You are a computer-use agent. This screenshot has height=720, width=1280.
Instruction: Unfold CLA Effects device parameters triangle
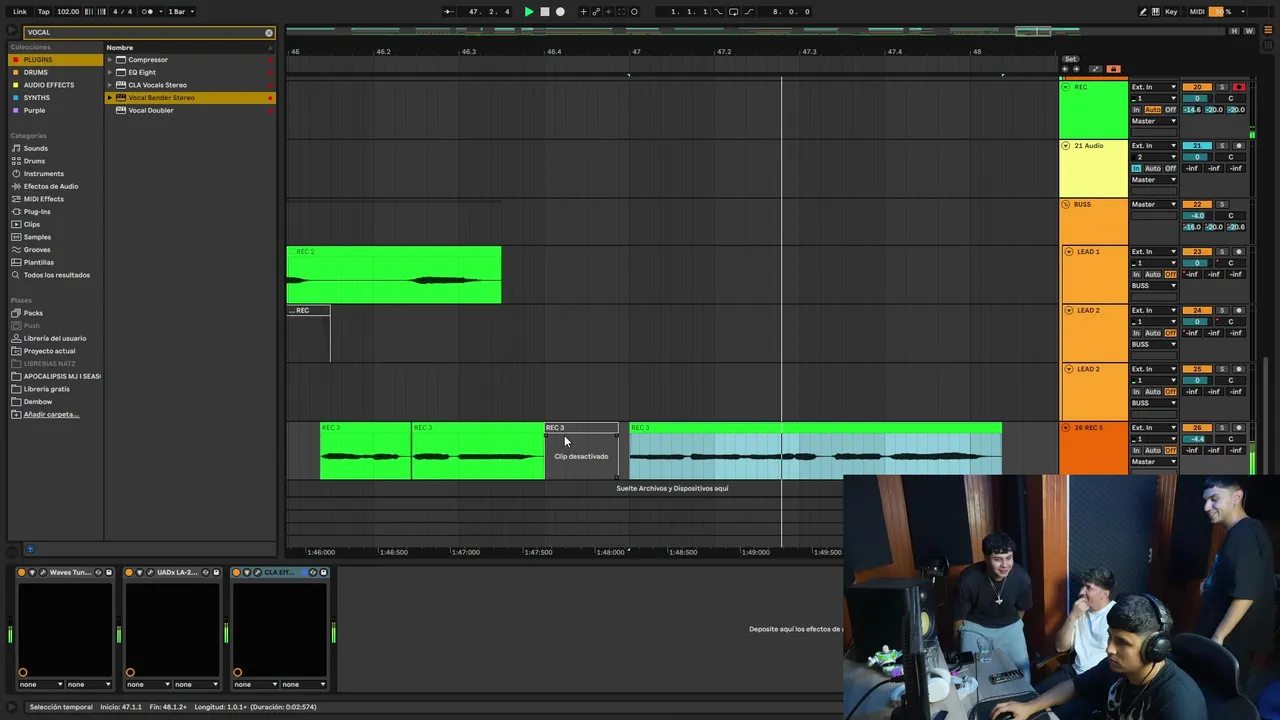point(247,572)
